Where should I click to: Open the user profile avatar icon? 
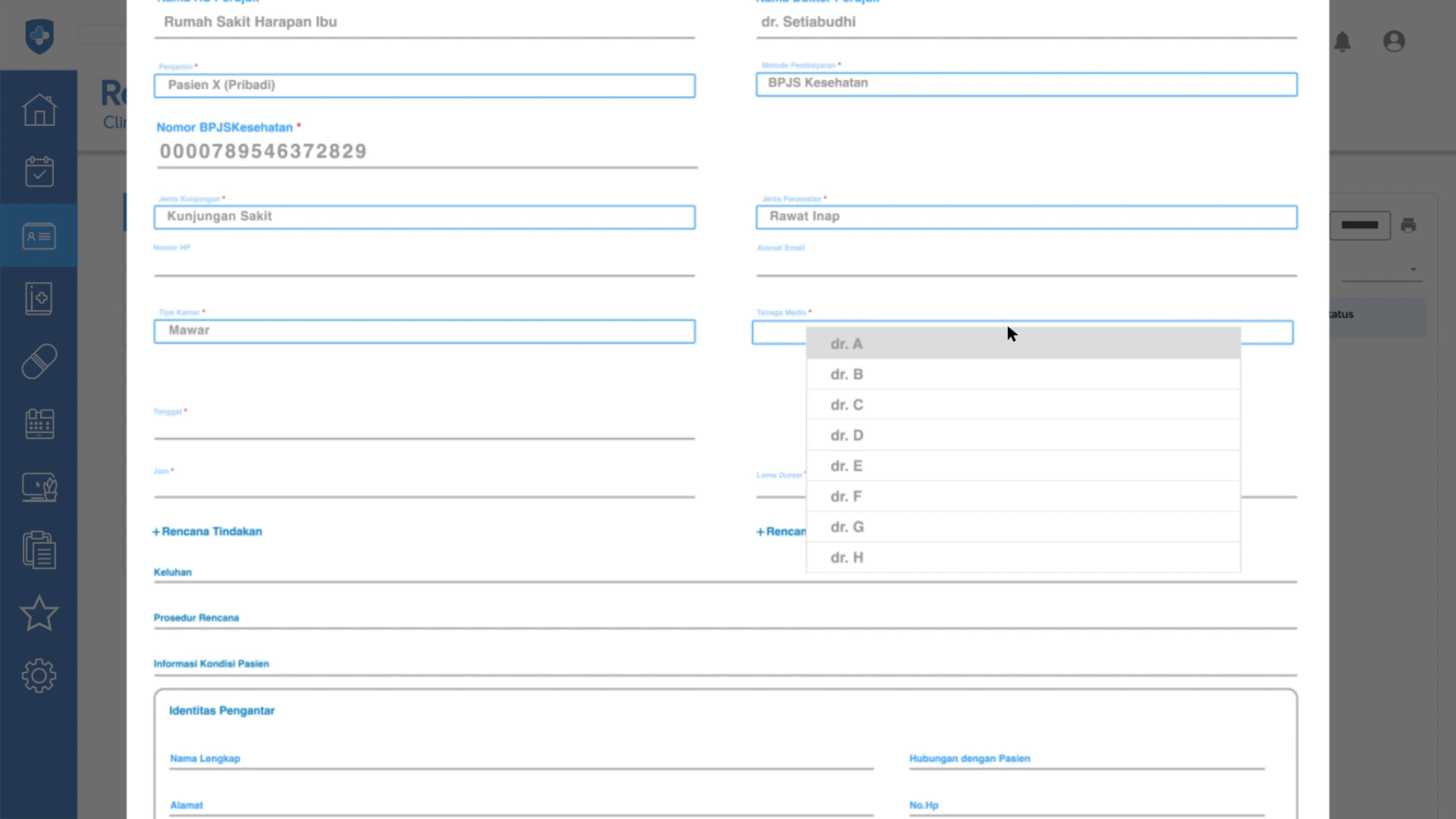click(1394, 42)
